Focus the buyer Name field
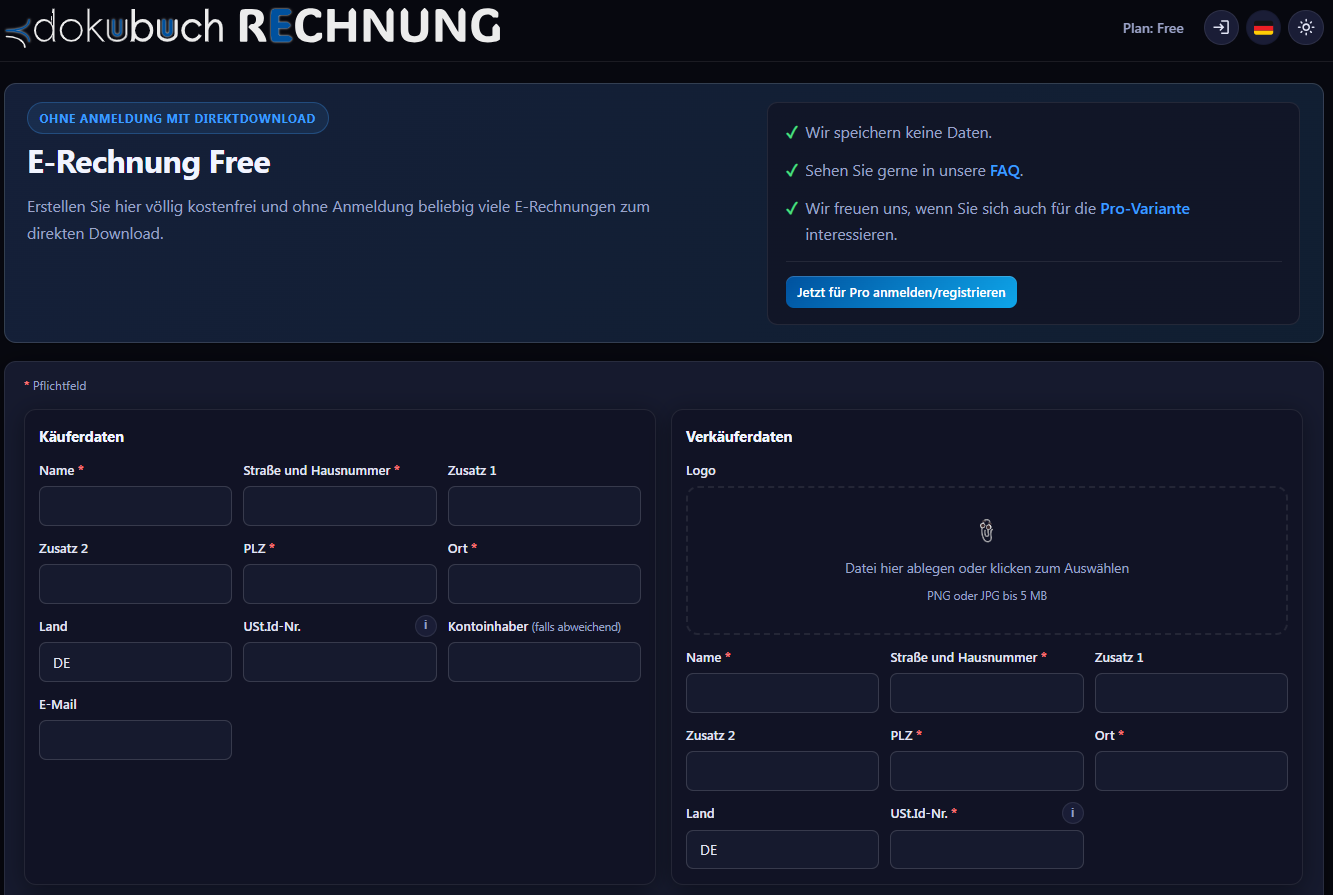Image resolution: width=1333 pixels, height=895 pixels. [x=135, y=506]
